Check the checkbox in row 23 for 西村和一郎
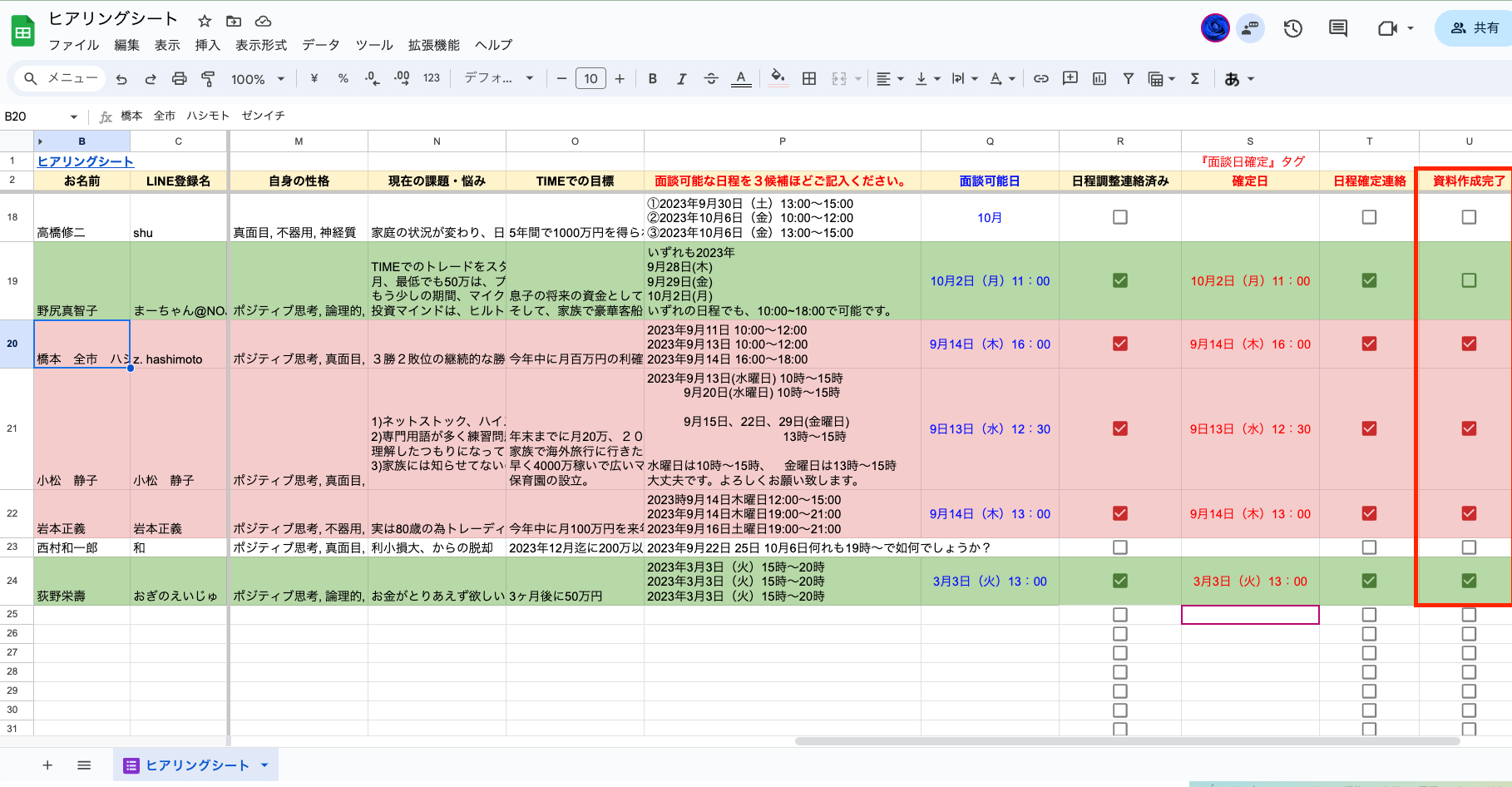This screenshot has height=787, width=1512. click(1119, 547)
